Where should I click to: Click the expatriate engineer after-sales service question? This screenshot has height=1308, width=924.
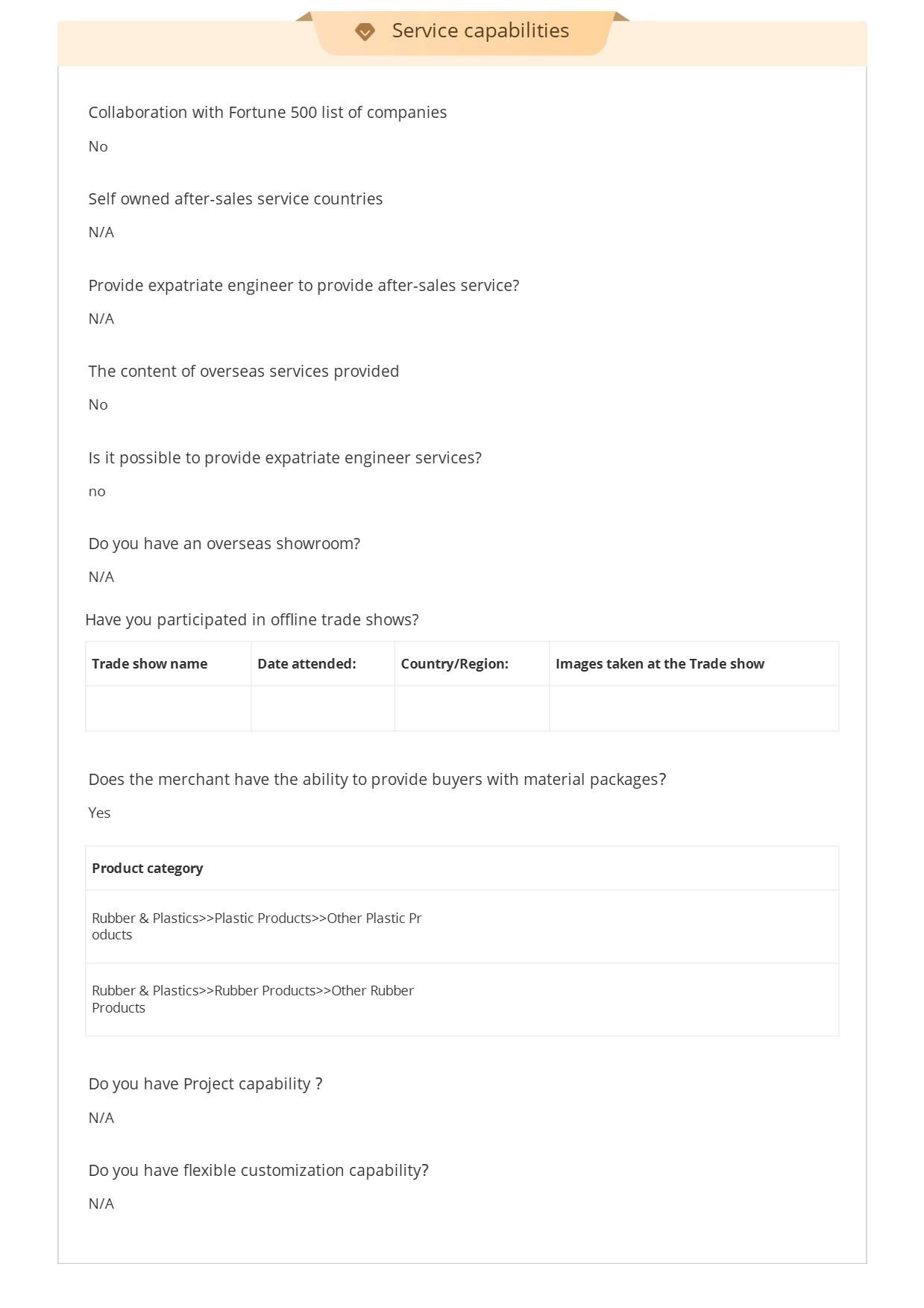tap(304, 286)
